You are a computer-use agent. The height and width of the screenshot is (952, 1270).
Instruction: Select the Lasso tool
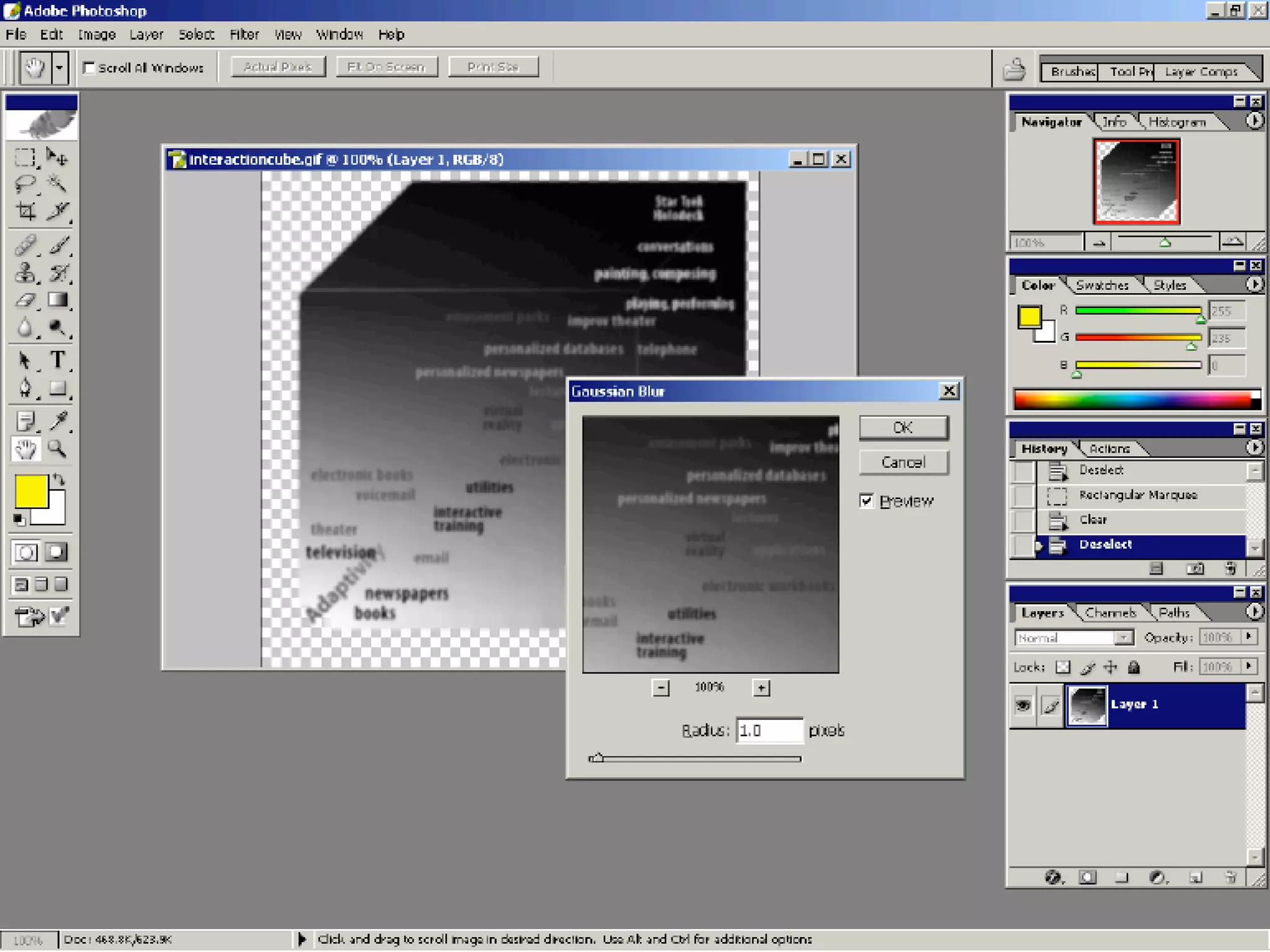tap(25, 183)
